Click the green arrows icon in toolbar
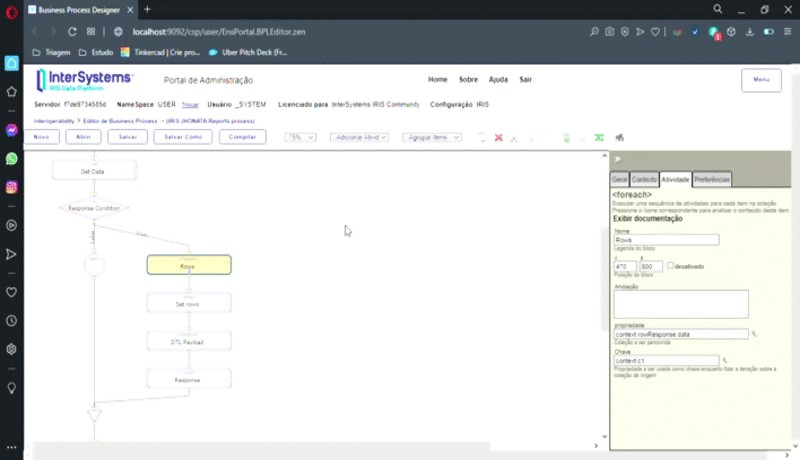The image size is (800, 460). (x=599, y=137)
